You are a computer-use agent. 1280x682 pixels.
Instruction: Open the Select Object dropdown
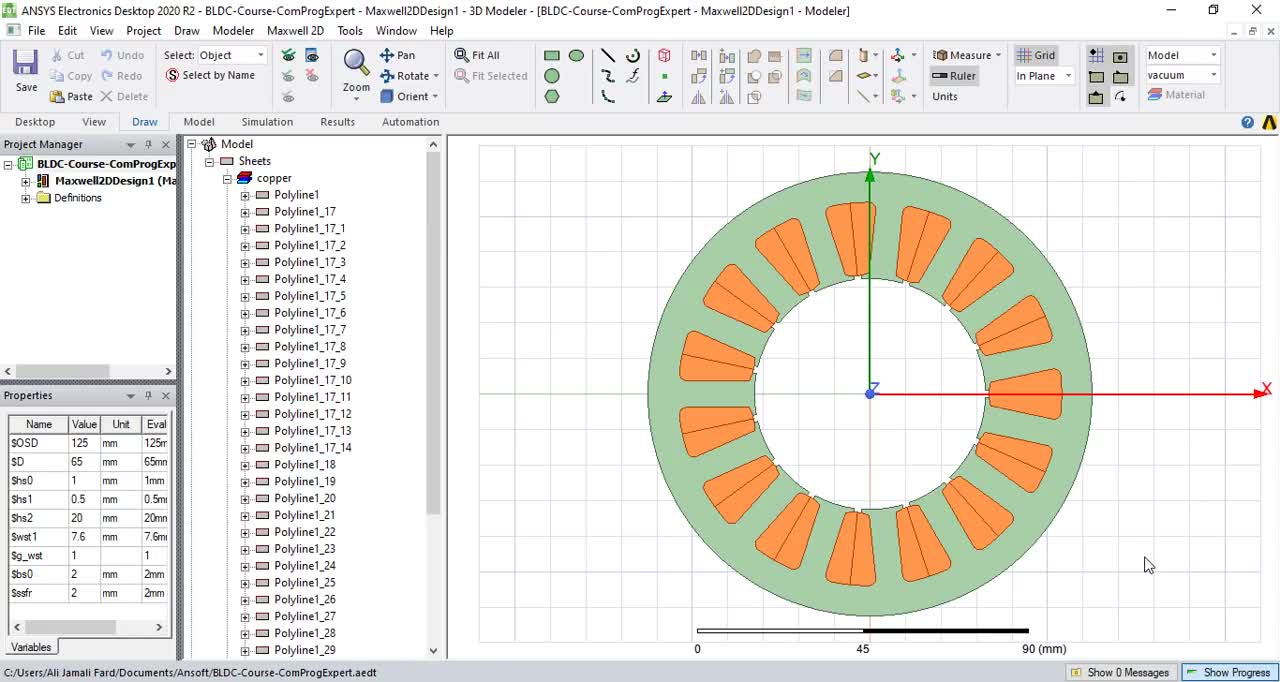pos(232,55)
